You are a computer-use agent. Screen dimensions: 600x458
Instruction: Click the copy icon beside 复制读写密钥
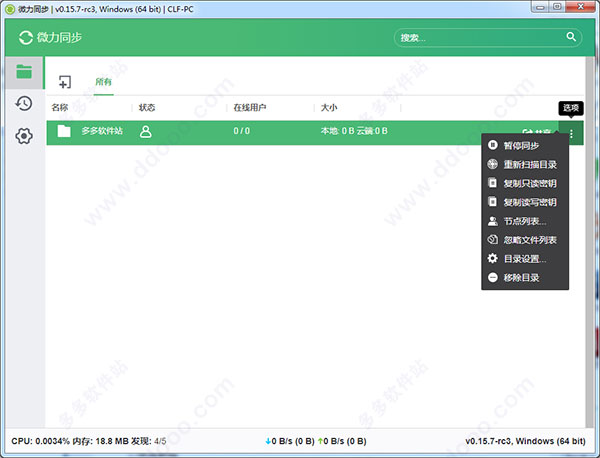point(492,202)
